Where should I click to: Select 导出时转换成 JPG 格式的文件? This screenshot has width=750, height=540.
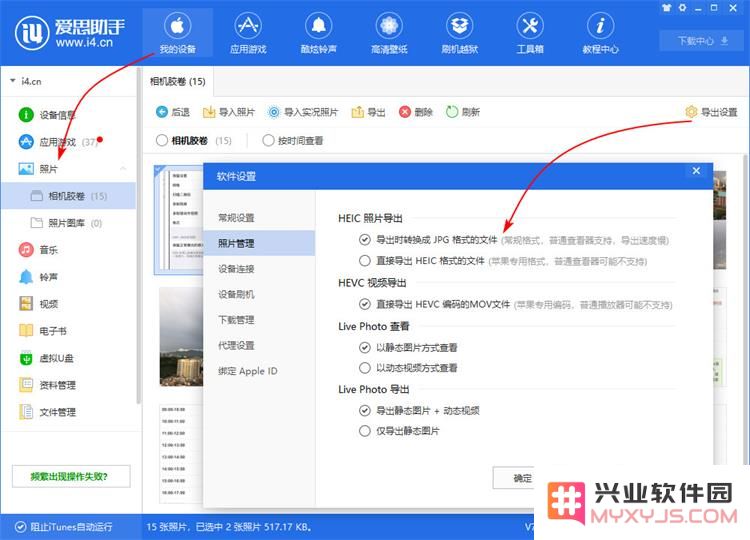[364, 240]
